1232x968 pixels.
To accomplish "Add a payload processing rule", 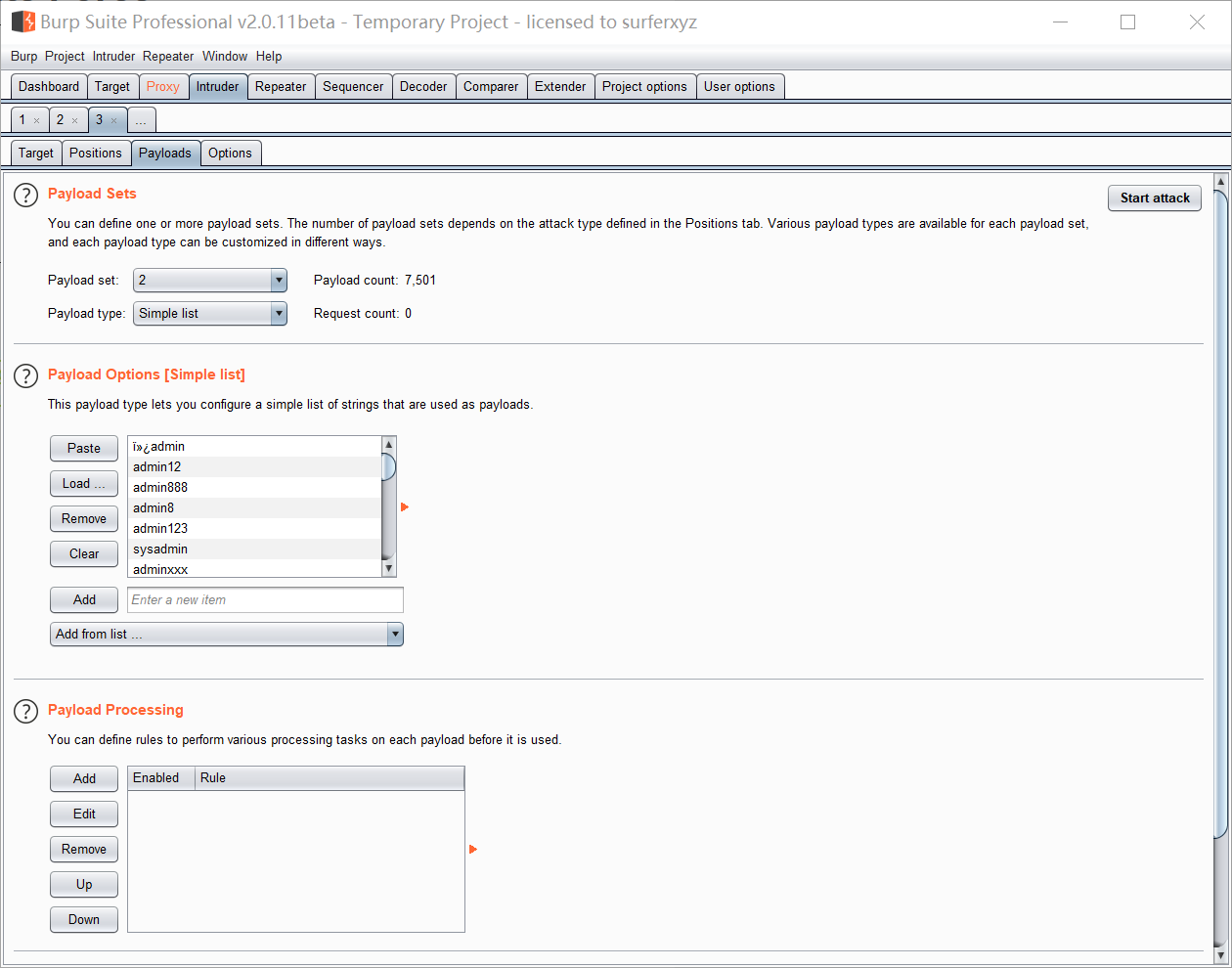I will (x=84, y=779).
